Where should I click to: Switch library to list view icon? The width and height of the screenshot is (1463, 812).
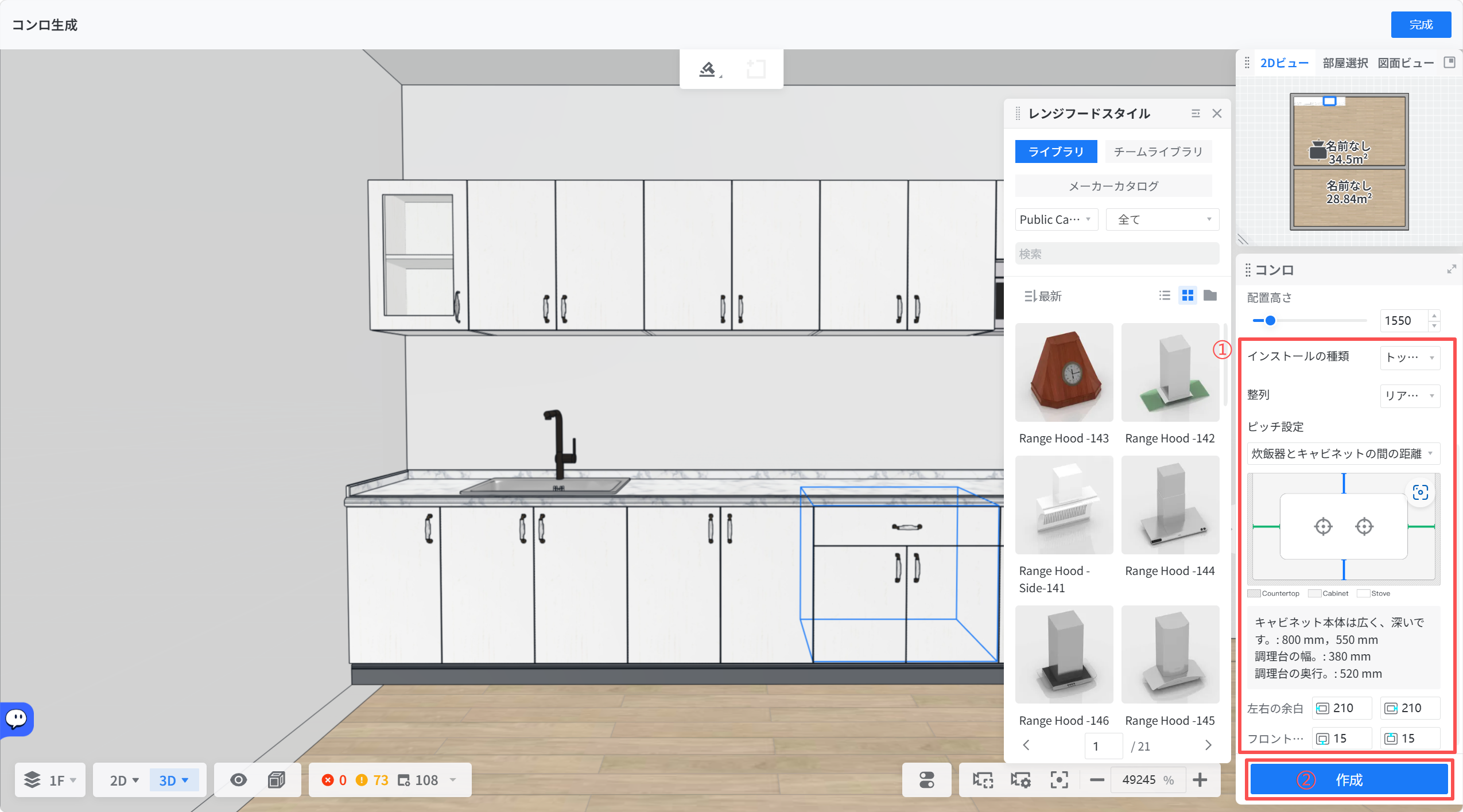1165,296
